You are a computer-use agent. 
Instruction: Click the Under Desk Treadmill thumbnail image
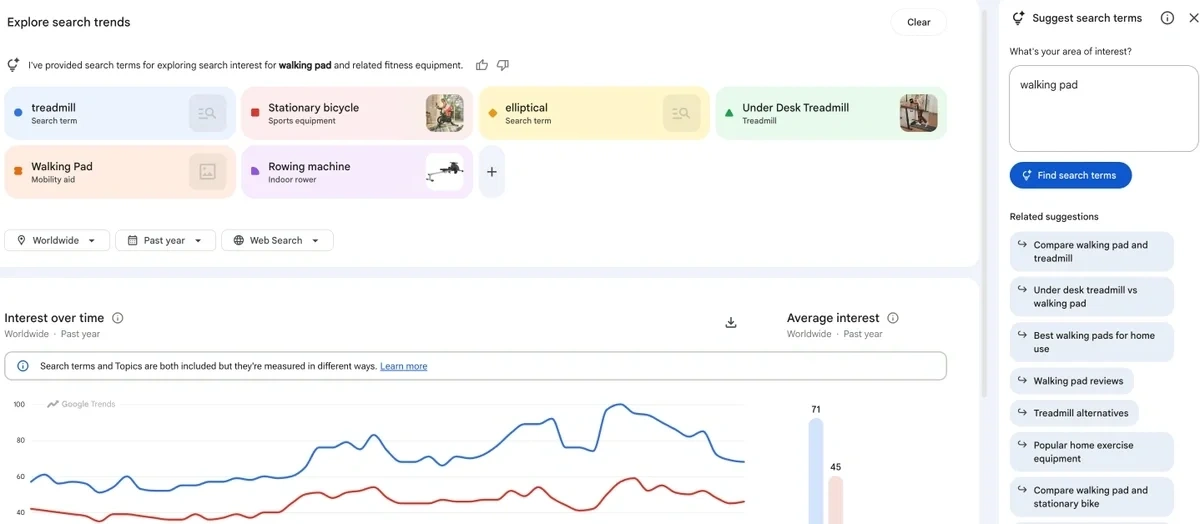pos(918,113)
